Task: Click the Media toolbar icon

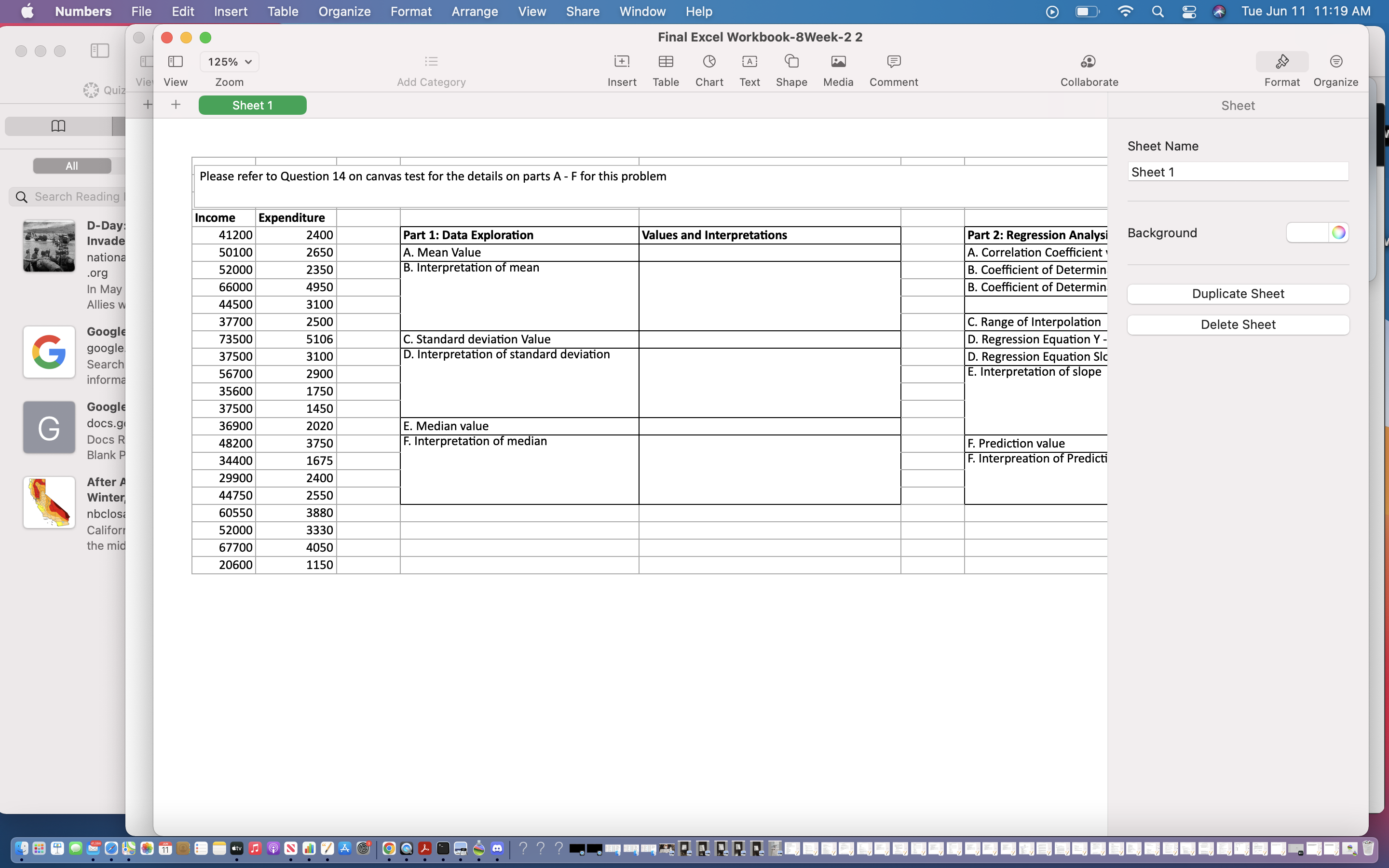Action: coord(838,61)
